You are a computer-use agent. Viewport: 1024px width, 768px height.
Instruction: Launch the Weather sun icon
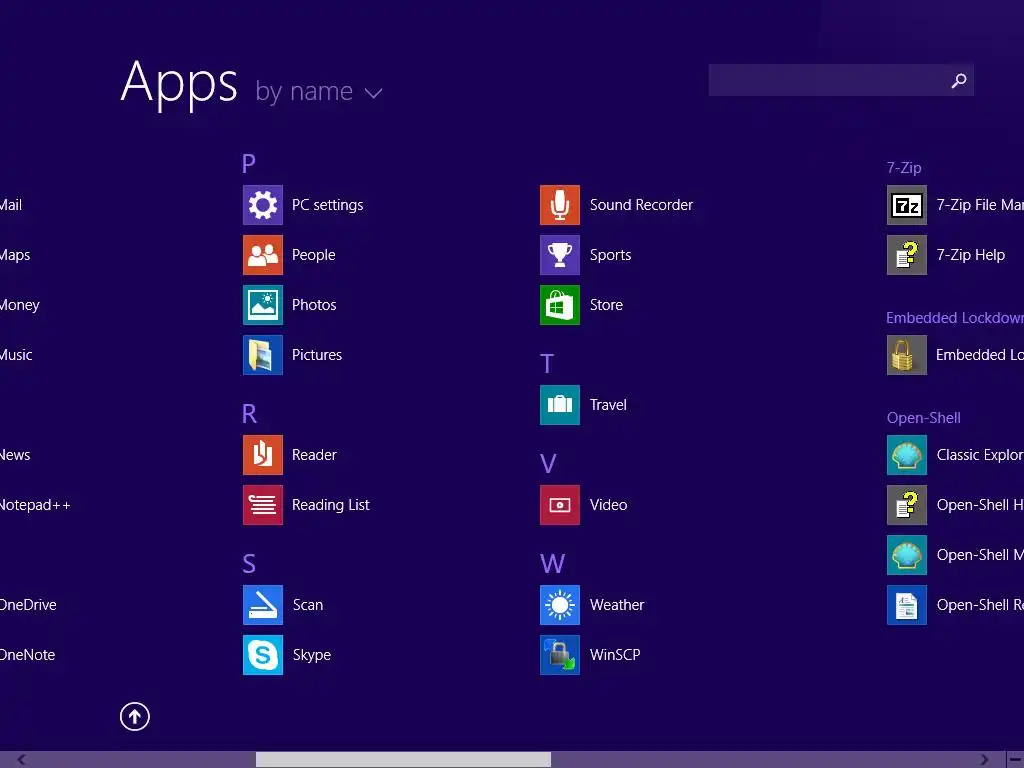point(560,605)
